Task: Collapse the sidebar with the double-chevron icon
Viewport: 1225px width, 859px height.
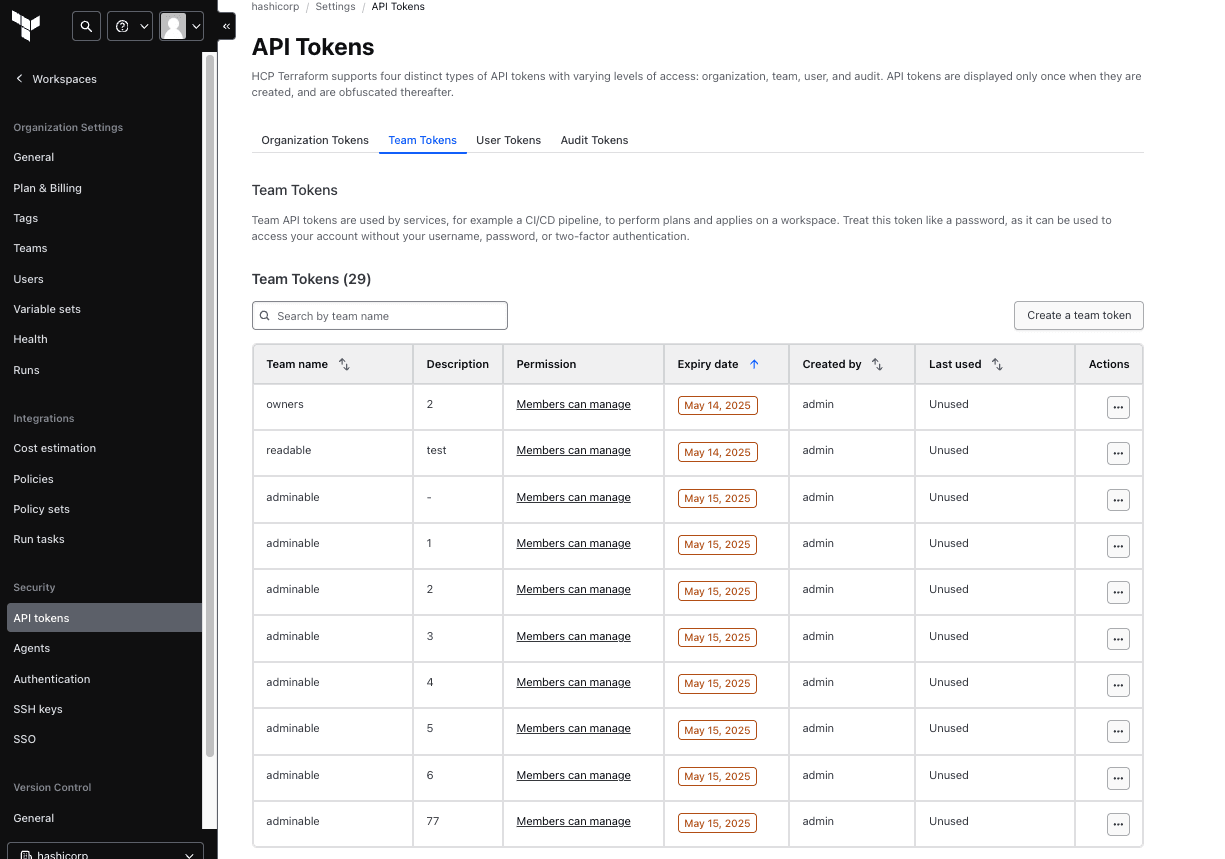Action: tap(225, 26)
